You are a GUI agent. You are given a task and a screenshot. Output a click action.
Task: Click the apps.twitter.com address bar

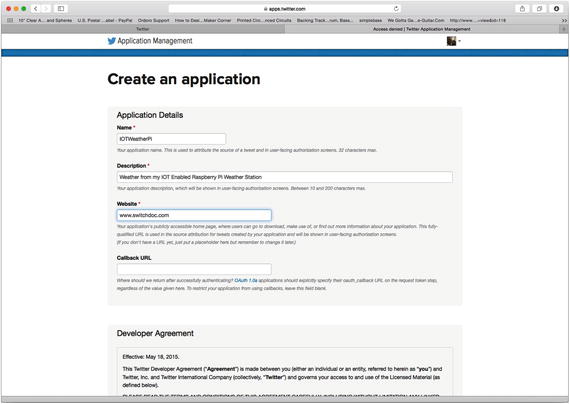point(285,9)
